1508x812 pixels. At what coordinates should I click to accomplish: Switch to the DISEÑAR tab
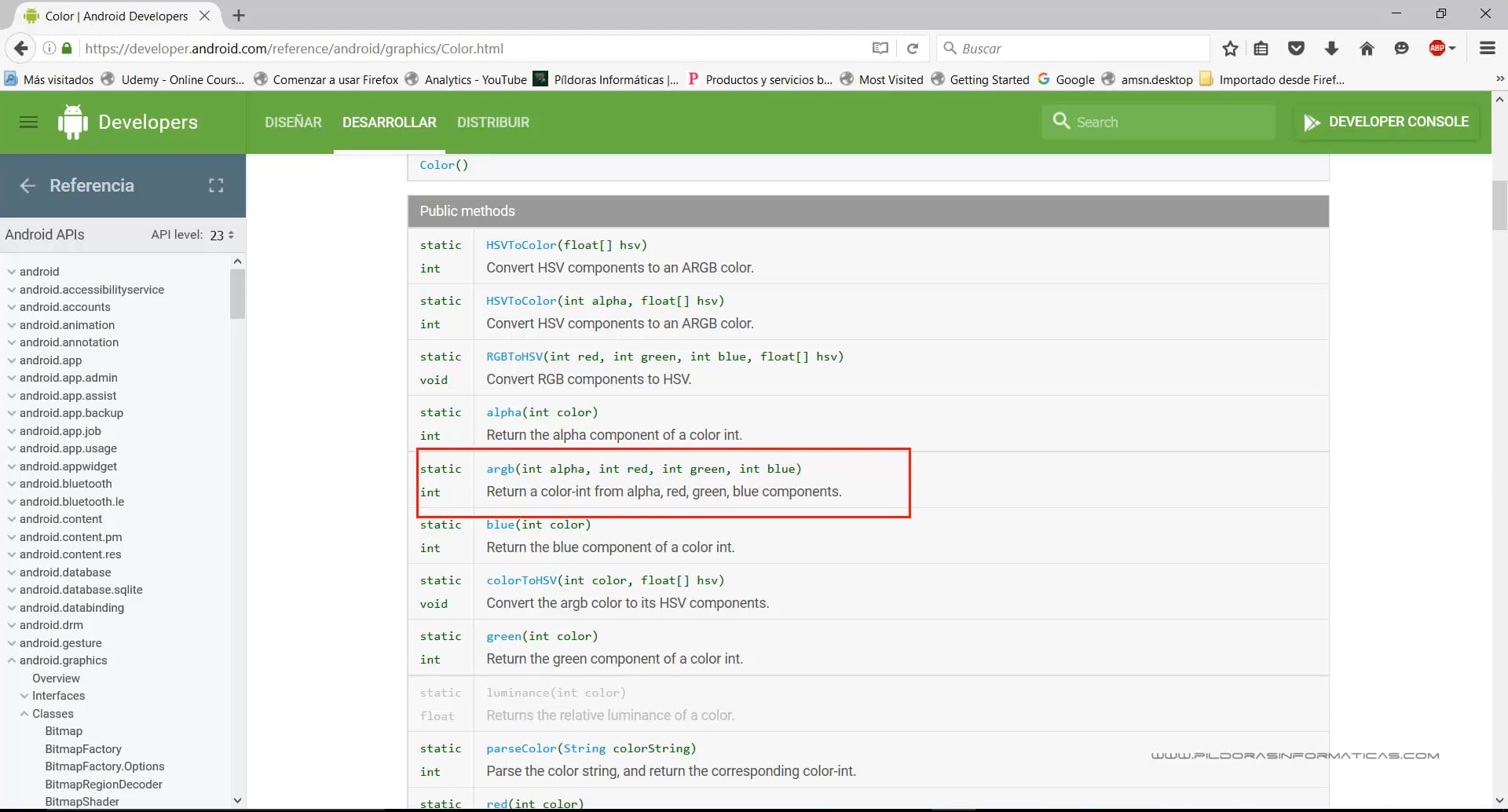pos(293,123)
